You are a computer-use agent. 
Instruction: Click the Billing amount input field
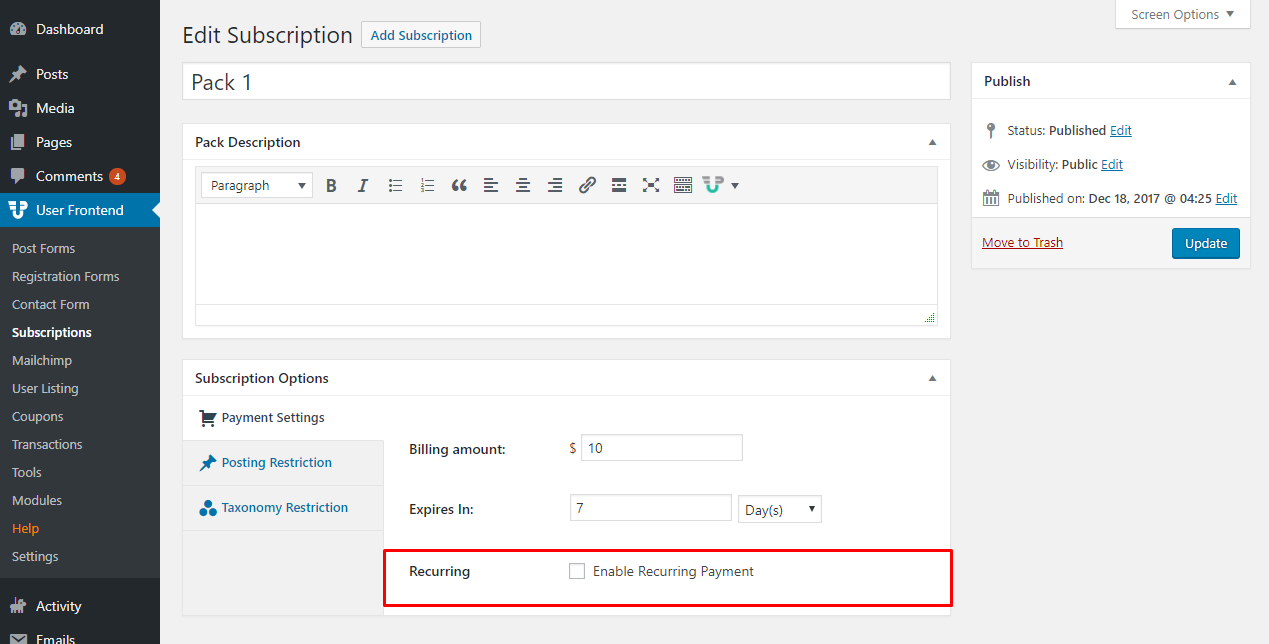coord(662,448)
